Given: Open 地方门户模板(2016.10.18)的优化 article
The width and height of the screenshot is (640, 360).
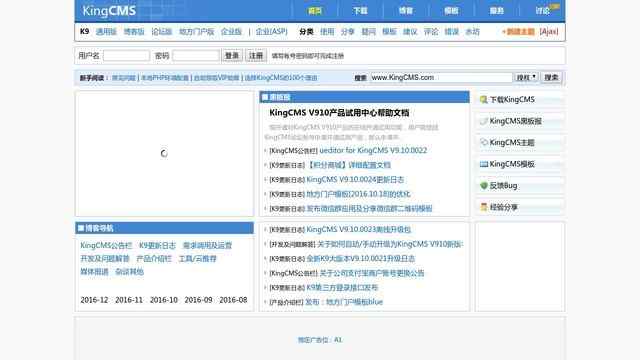Looking at the screenshot, I should coord(358,194).
